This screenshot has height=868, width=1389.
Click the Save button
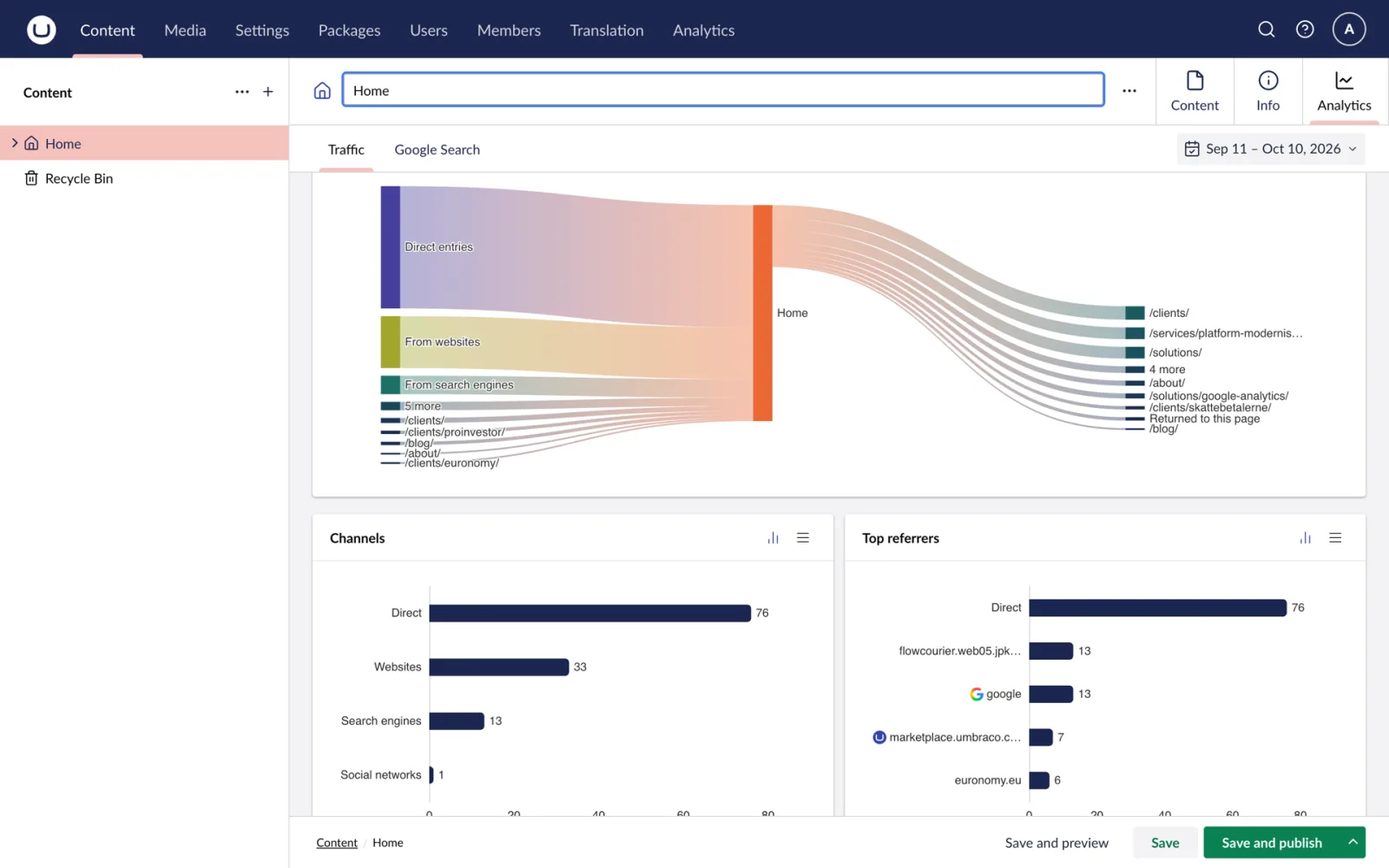[x=1165, y=843]
